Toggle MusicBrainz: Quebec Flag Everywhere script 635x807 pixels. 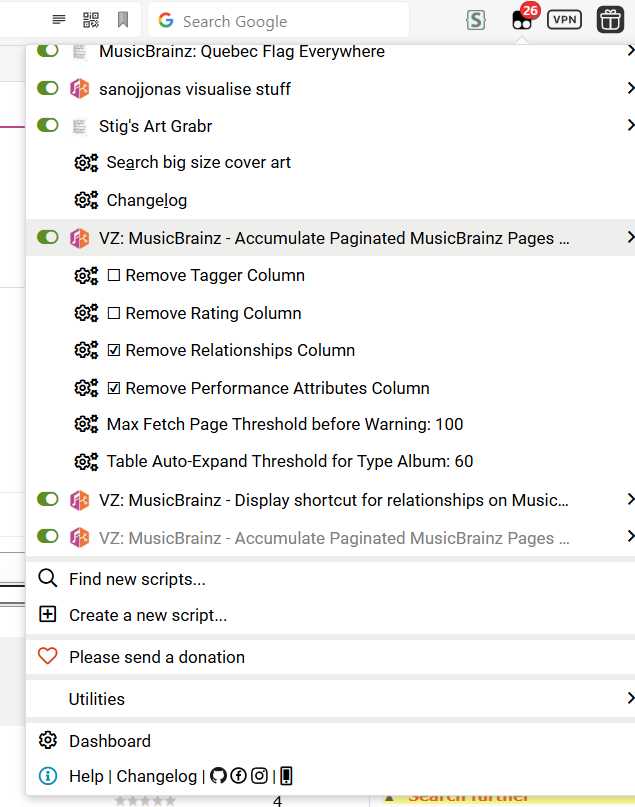pyautogui.click(x=47, y=51)
